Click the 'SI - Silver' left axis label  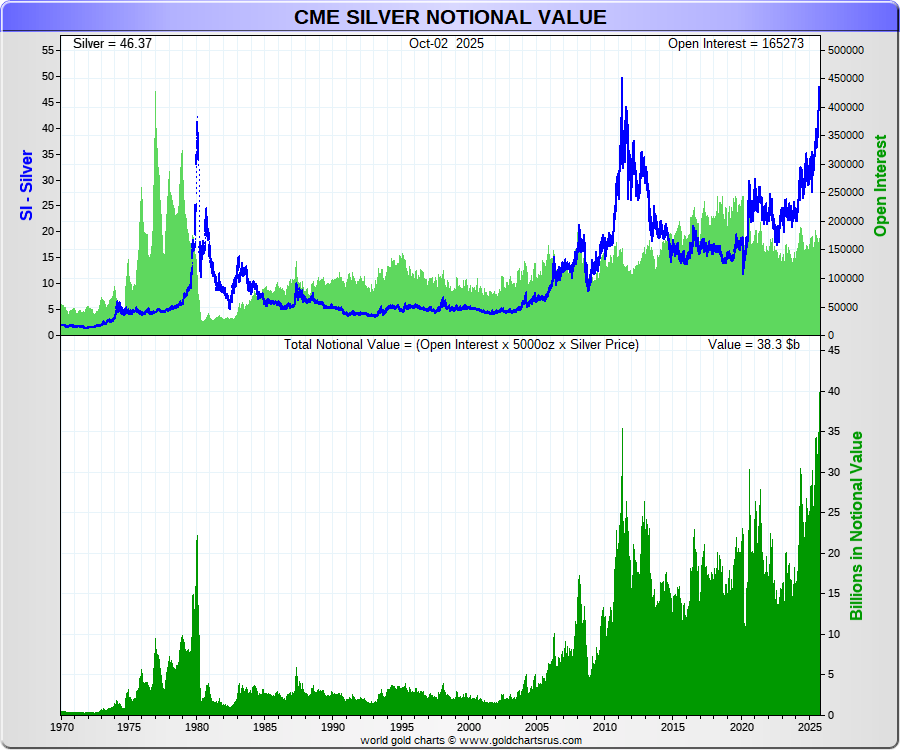26,185
